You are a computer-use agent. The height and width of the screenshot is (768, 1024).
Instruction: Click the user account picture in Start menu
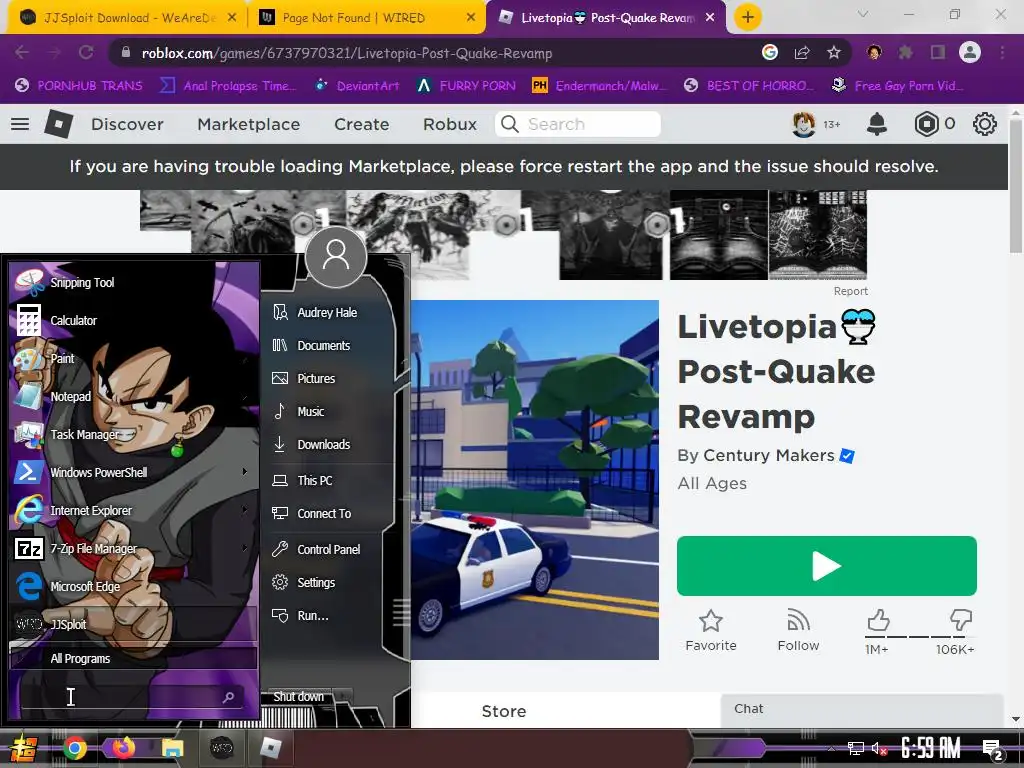(x=336, y=257)
